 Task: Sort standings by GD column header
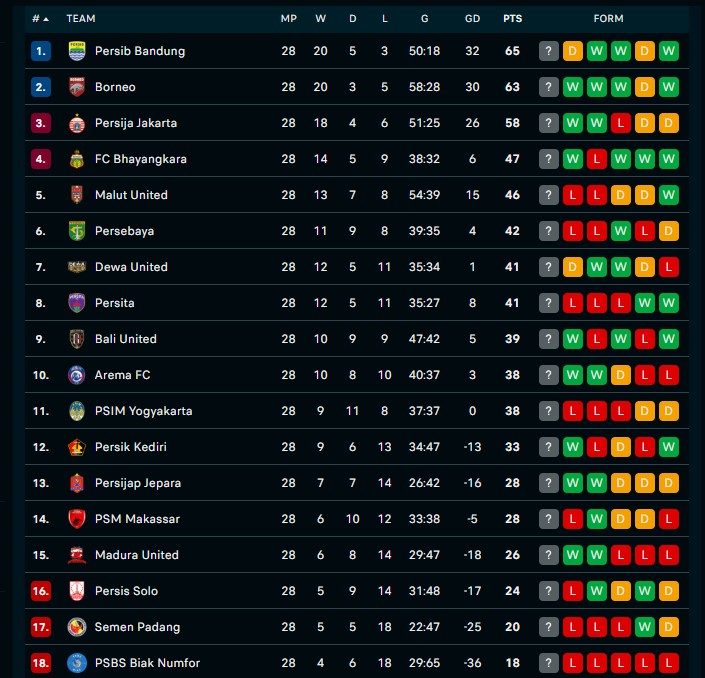point(472,18)
